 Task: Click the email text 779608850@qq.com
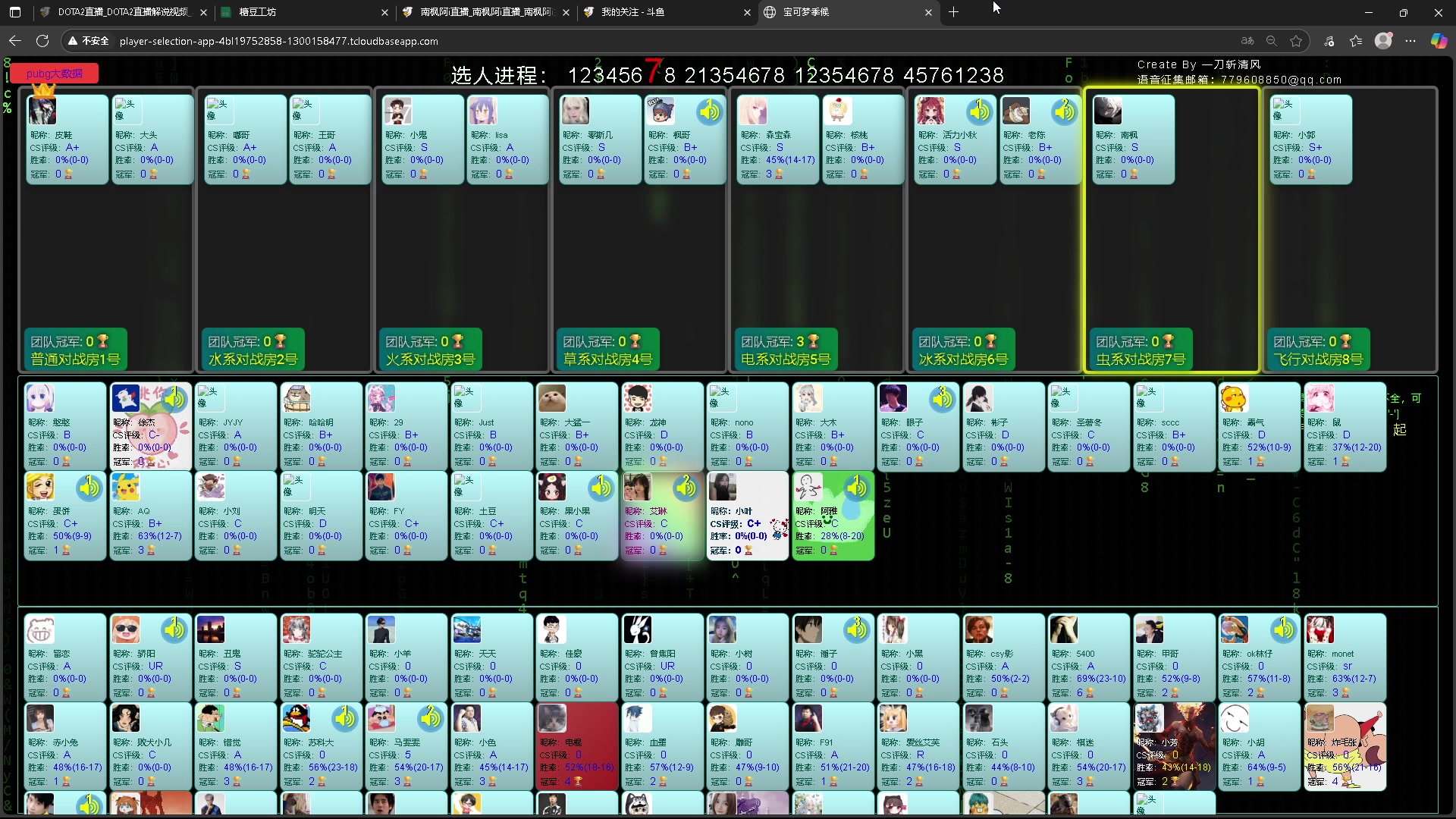pos(1281,80)
